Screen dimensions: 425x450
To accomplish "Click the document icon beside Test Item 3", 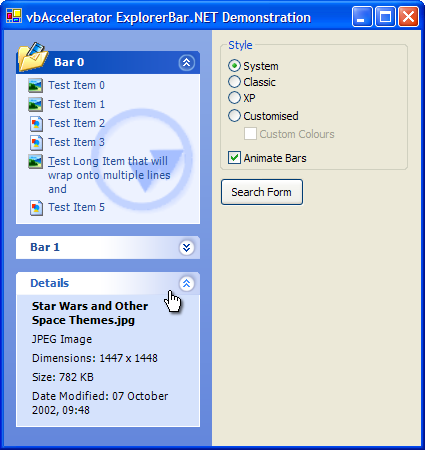I will [x=36, y=143].
